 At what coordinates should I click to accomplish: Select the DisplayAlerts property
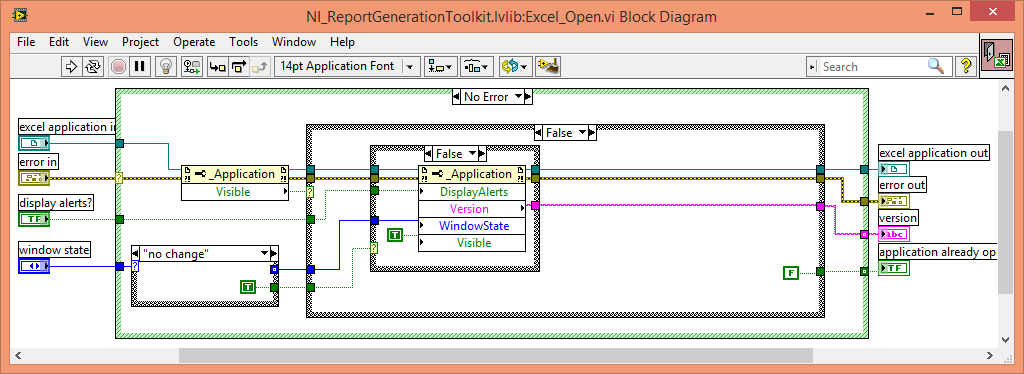tap(472, 192)
